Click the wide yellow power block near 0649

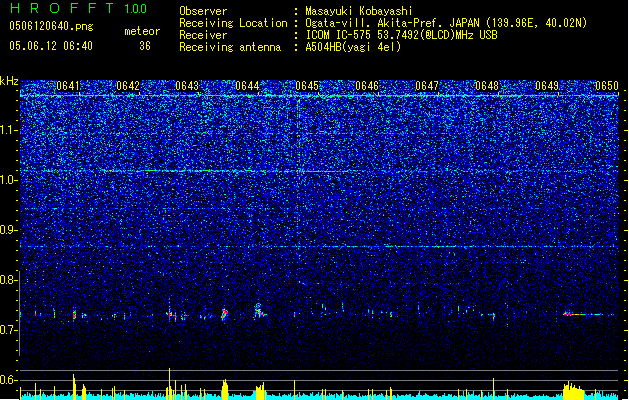[x=574, y=391]
